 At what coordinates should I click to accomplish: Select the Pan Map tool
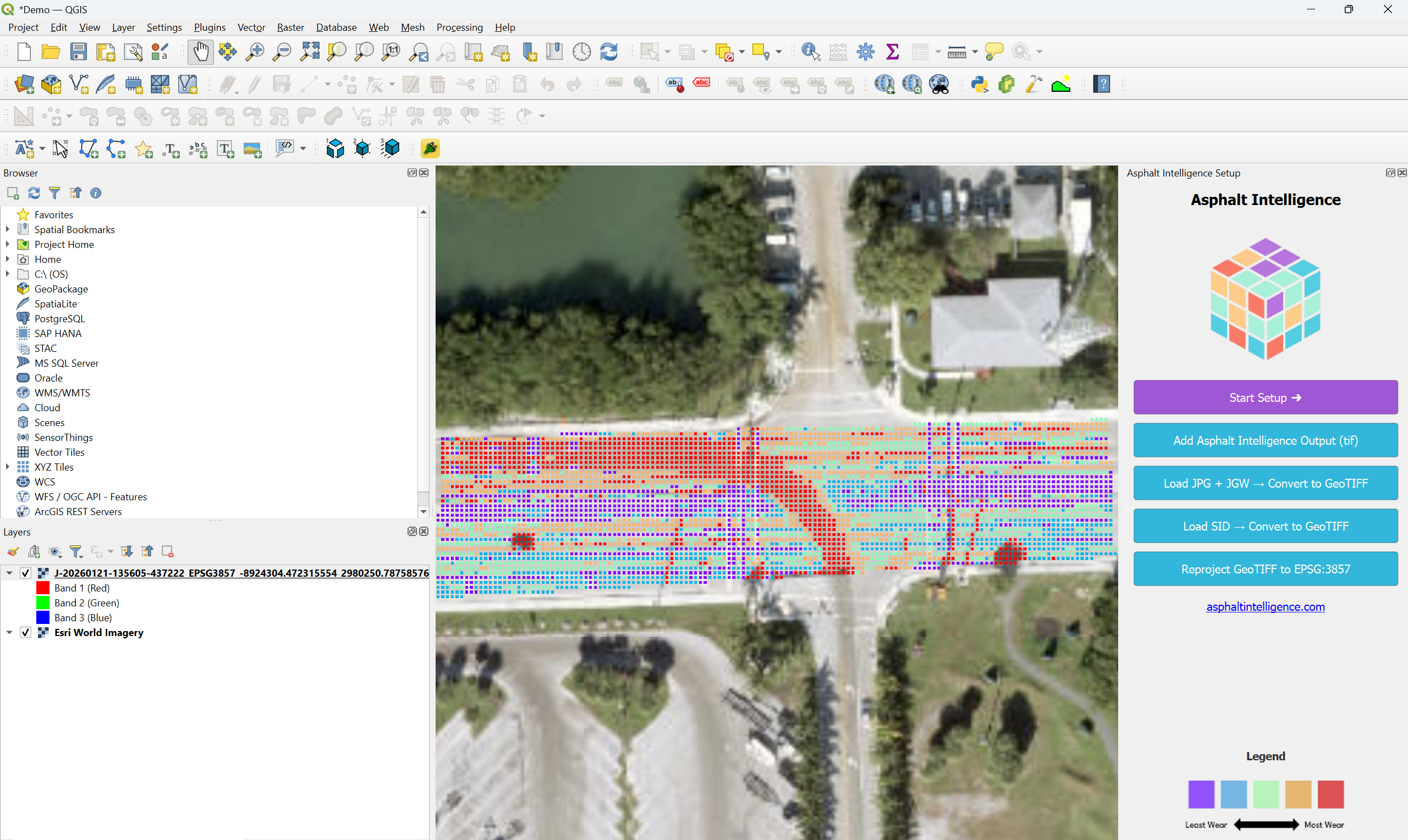coord(200,52)
